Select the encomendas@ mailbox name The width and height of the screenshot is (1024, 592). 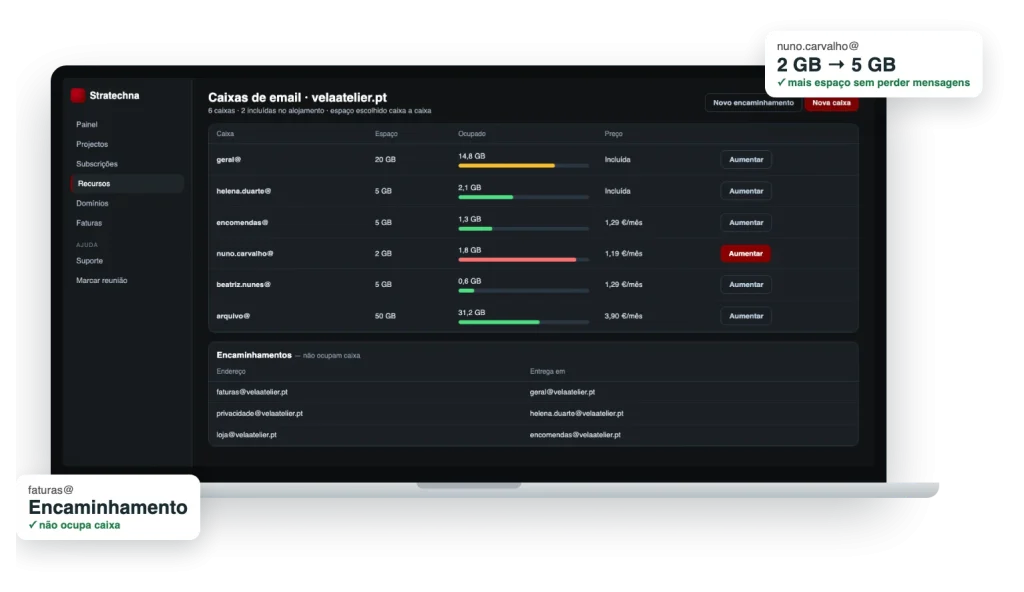[242, 222]
